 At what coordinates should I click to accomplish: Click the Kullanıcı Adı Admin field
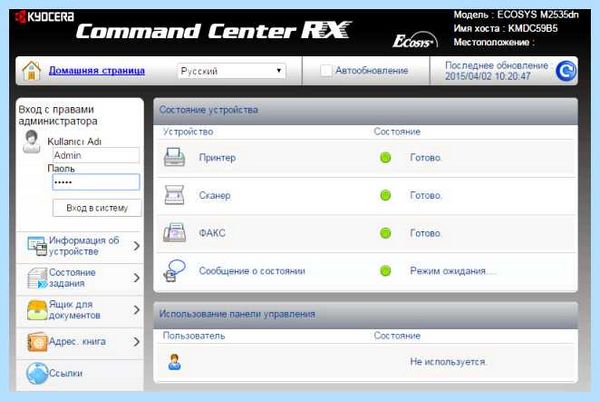96,155
